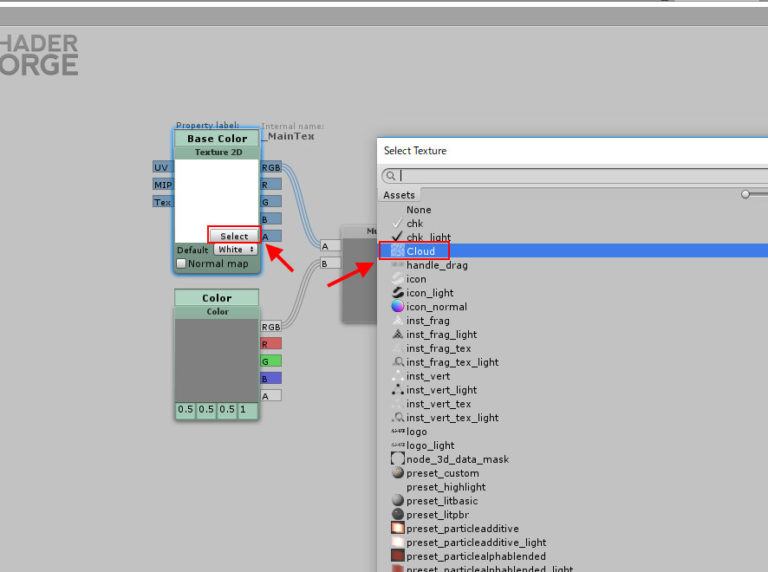Image resolution: width=768 pixels, height=572 pixels.
Task: Switch to the Assets tab
Action: click(x=399, y=195)
